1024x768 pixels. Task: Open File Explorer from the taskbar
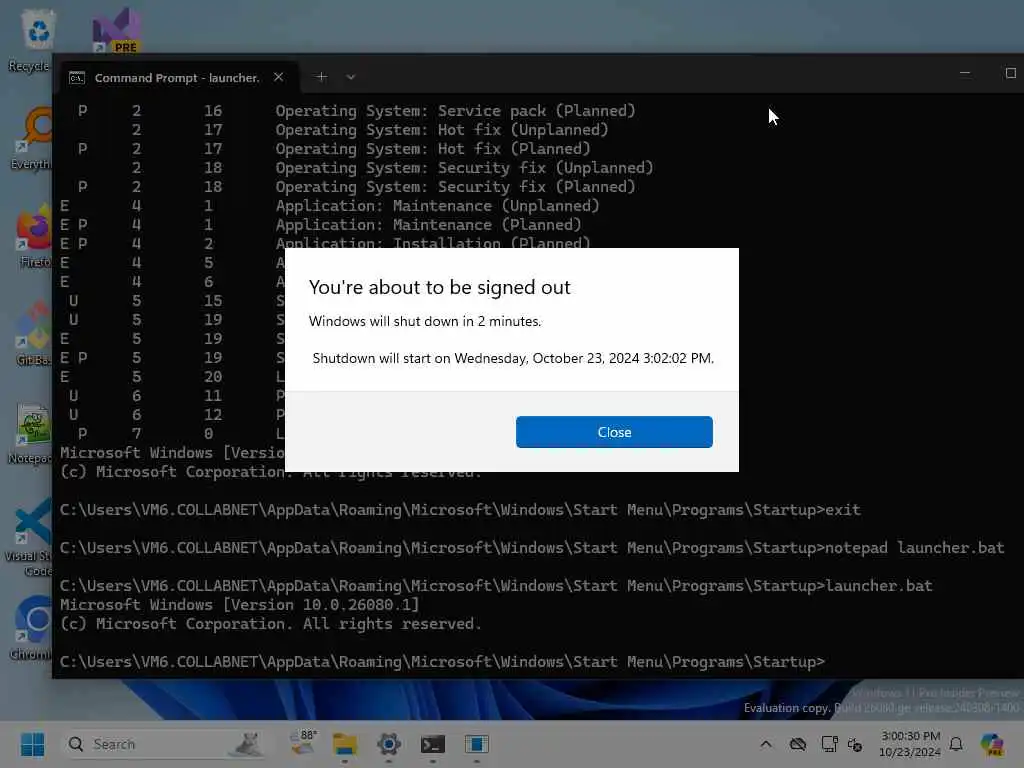345,744
